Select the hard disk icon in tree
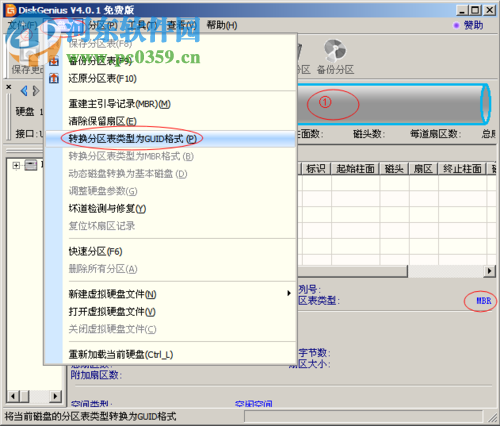 click(31, 165)
